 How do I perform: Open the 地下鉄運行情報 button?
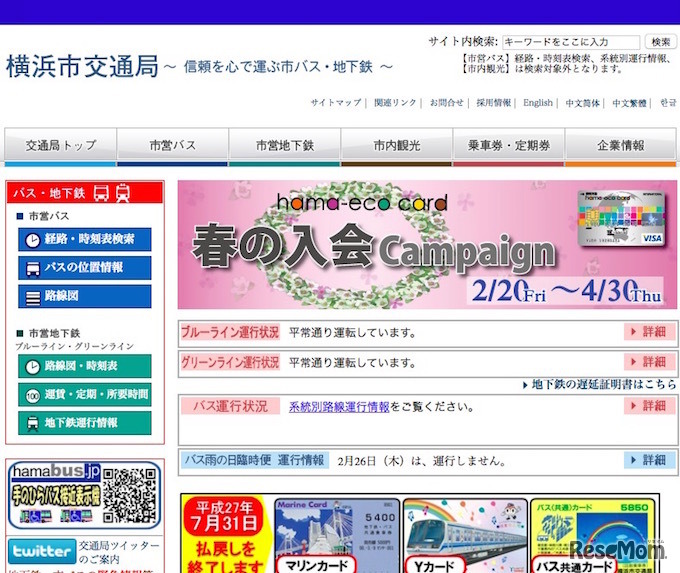click(85, 423)
